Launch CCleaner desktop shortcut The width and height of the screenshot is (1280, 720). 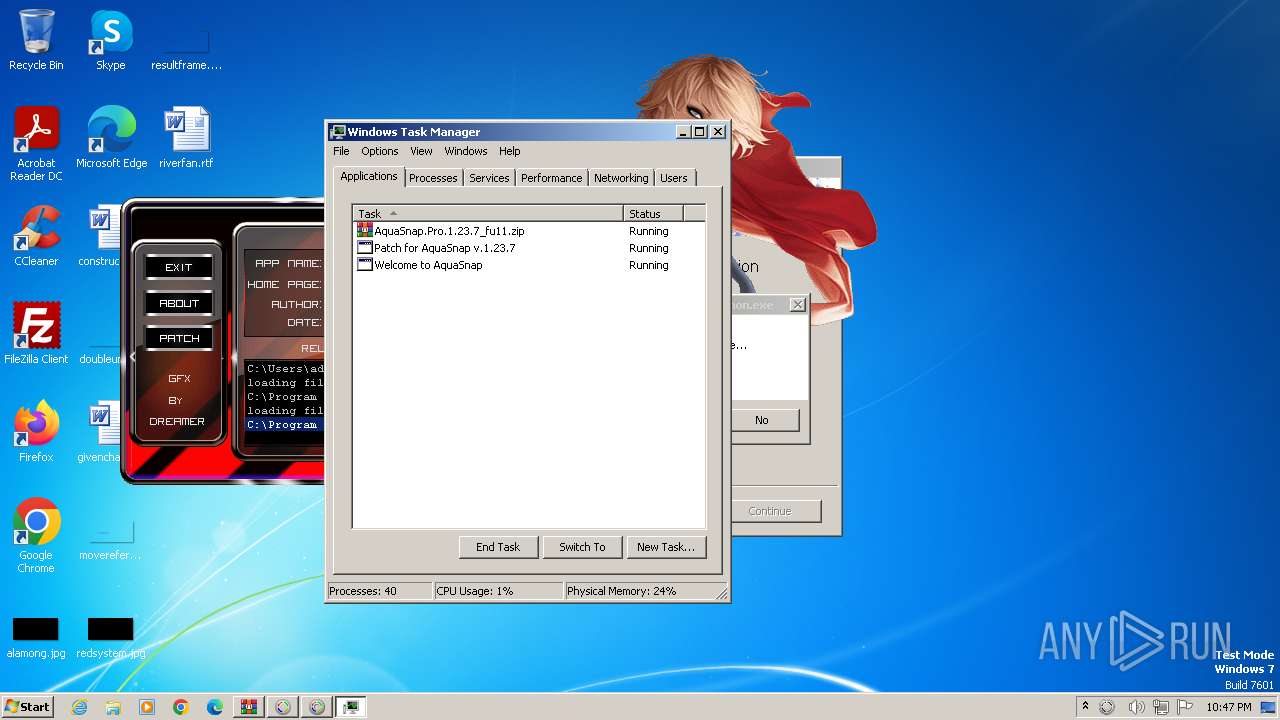(x=36, y=236)
